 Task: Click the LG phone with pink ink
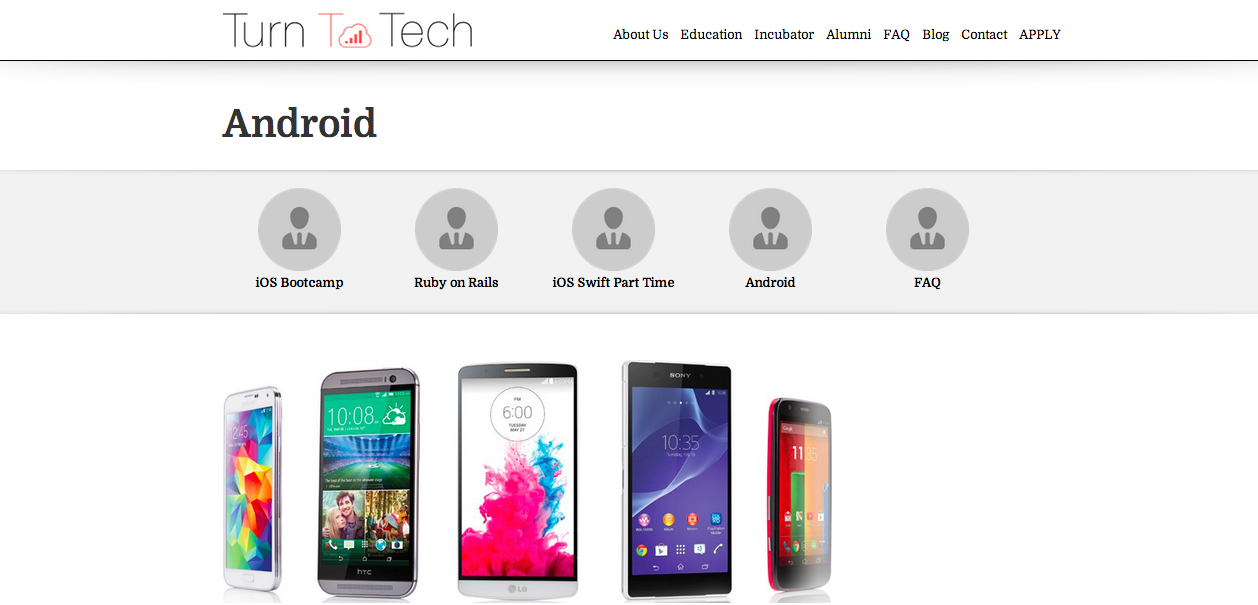tap(517, 481)
